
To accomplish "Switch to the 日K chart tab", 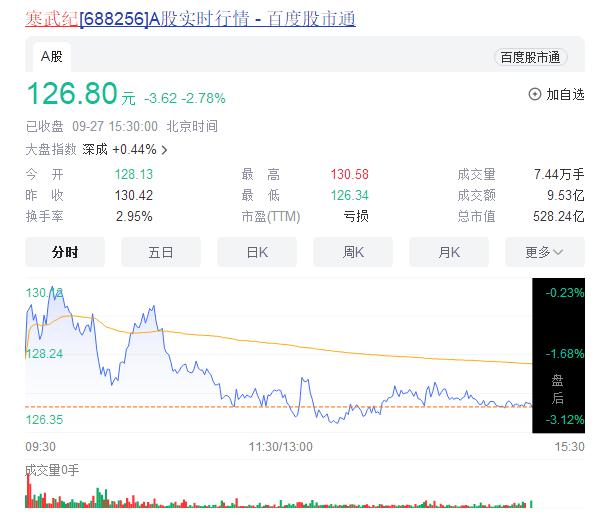I will point(257,252).
